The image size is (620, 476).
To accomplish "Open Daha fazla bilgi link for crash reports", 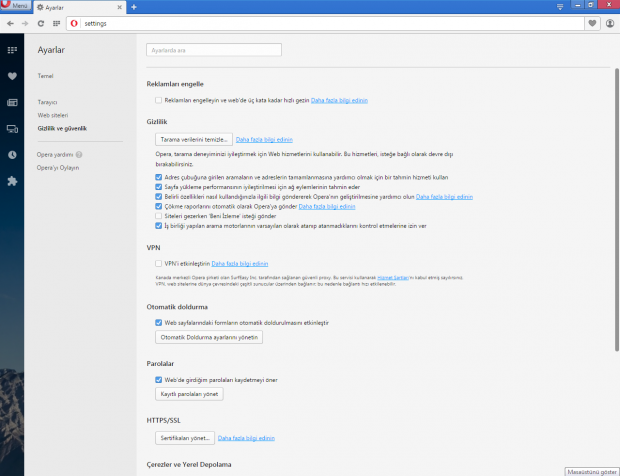I will pos(327,206).
